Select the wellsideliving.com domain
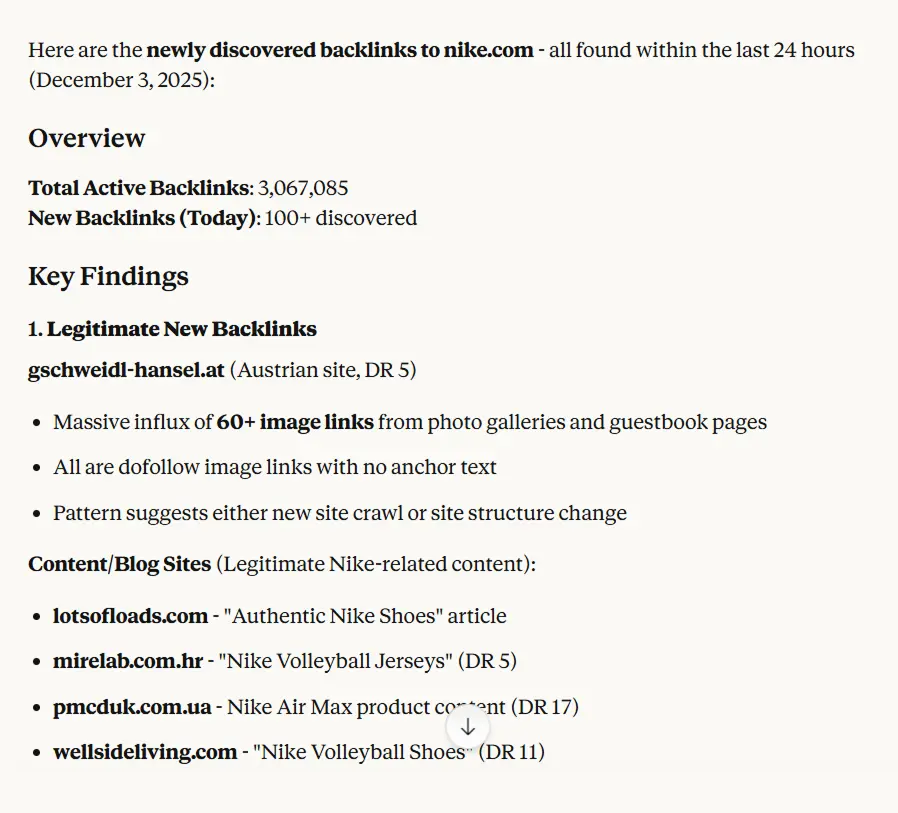 145,752
